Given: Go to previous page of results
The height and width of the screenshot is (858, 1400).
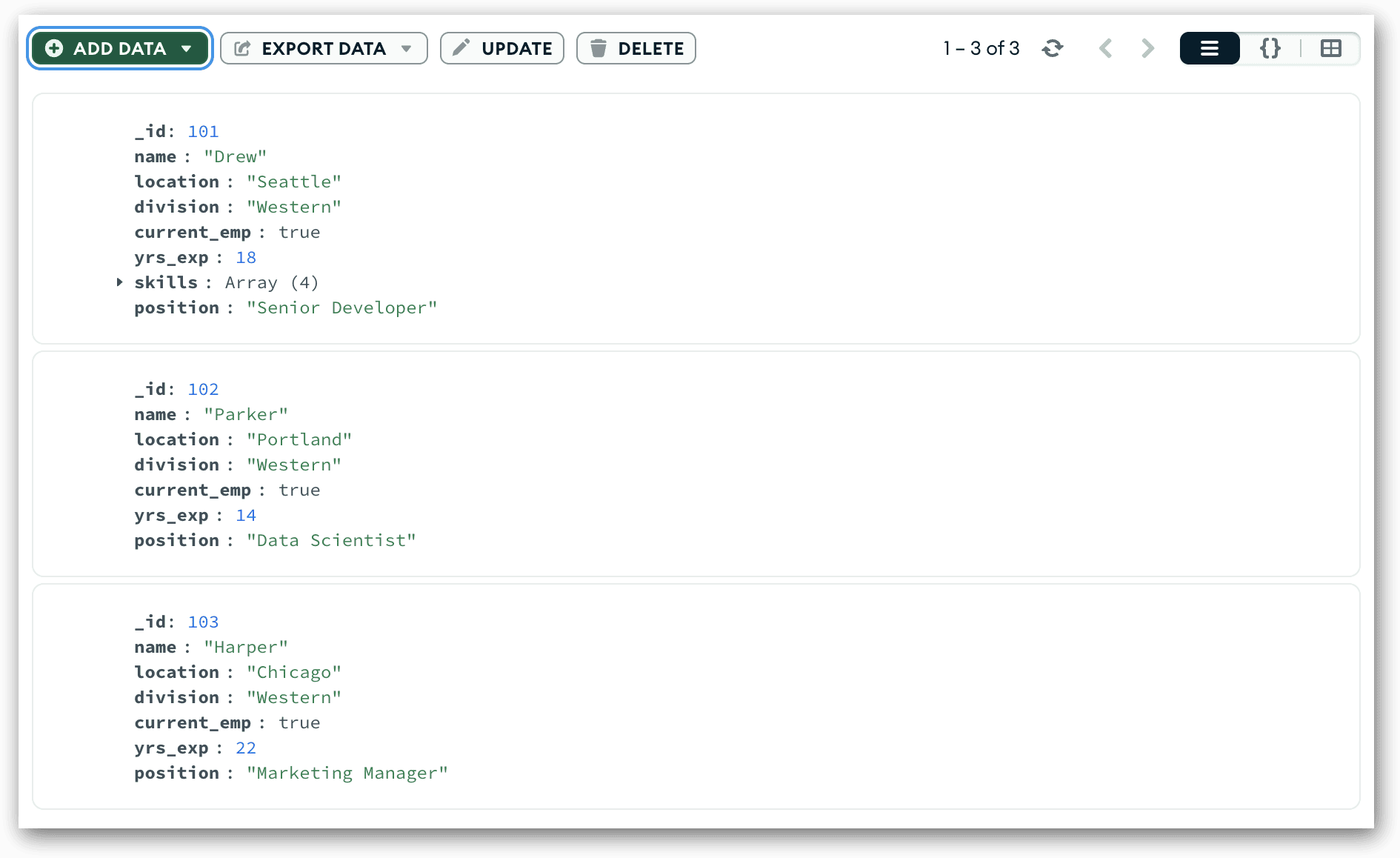Looking at the screenshot, I should [x=1105, y=49].
